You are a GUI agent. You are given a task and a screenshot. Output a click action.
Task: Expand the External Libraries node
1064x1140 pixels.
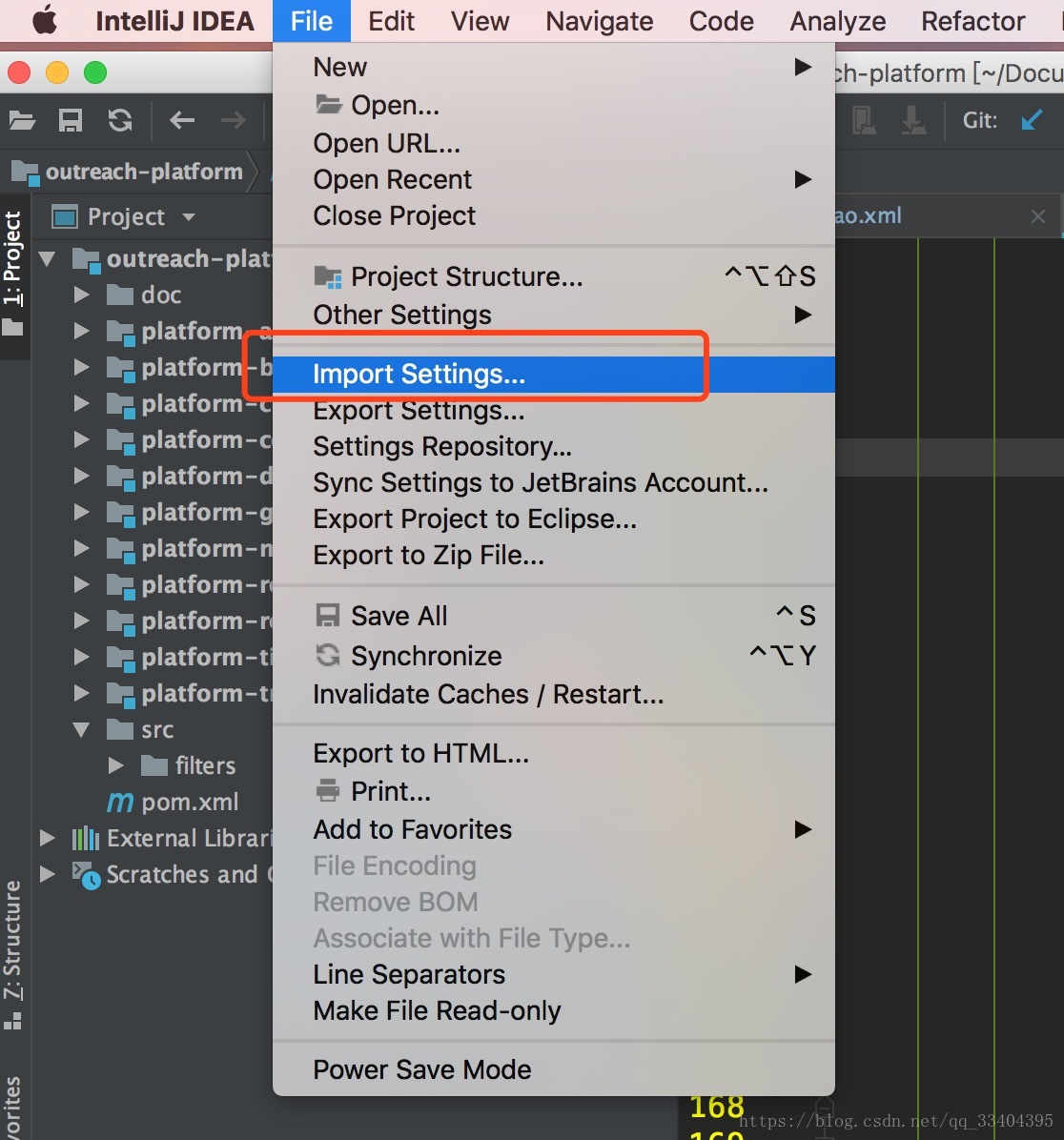point(48,838)
